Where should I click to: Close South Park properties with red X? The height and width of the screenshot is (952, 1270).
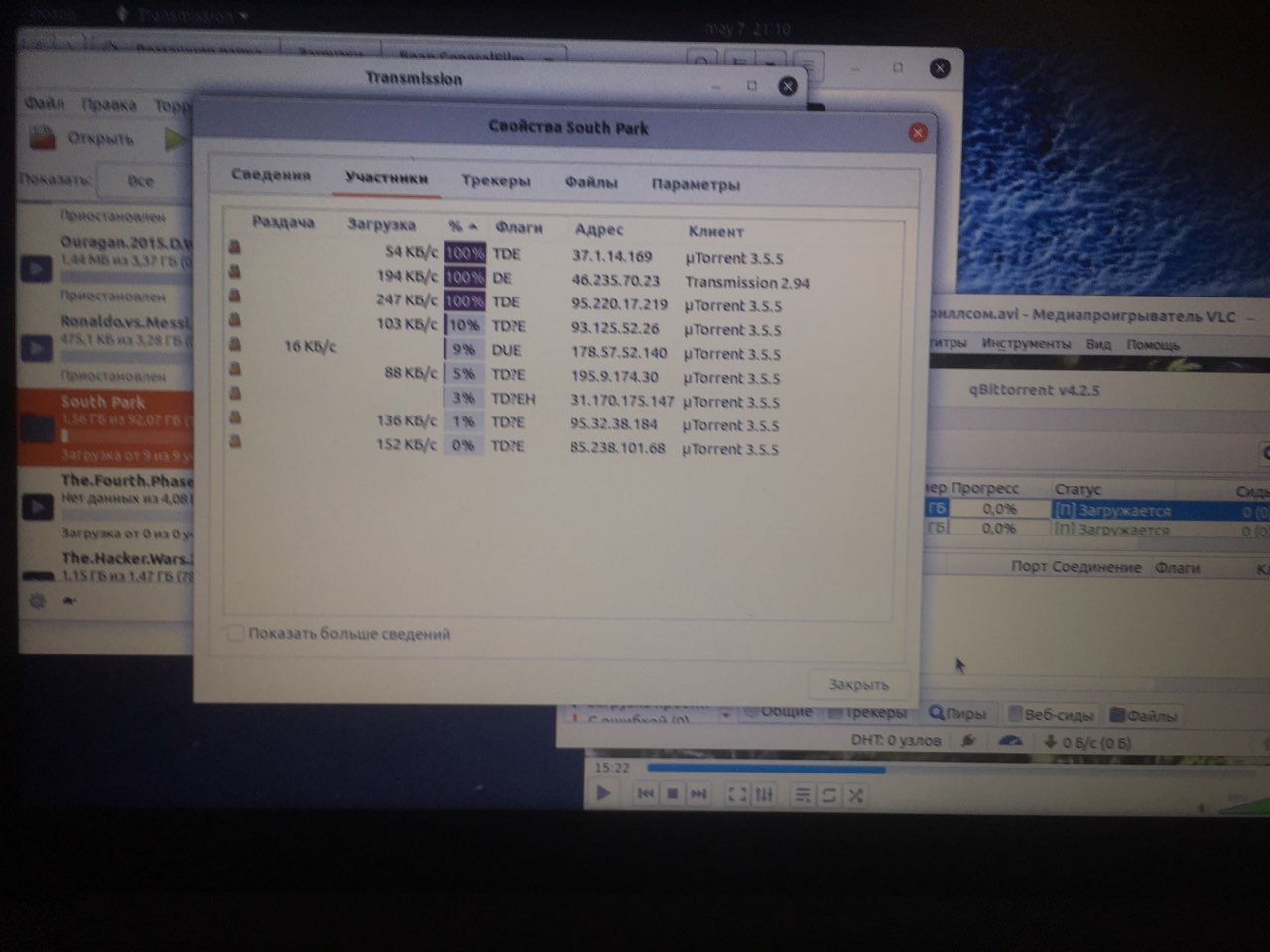coord(918,132)
